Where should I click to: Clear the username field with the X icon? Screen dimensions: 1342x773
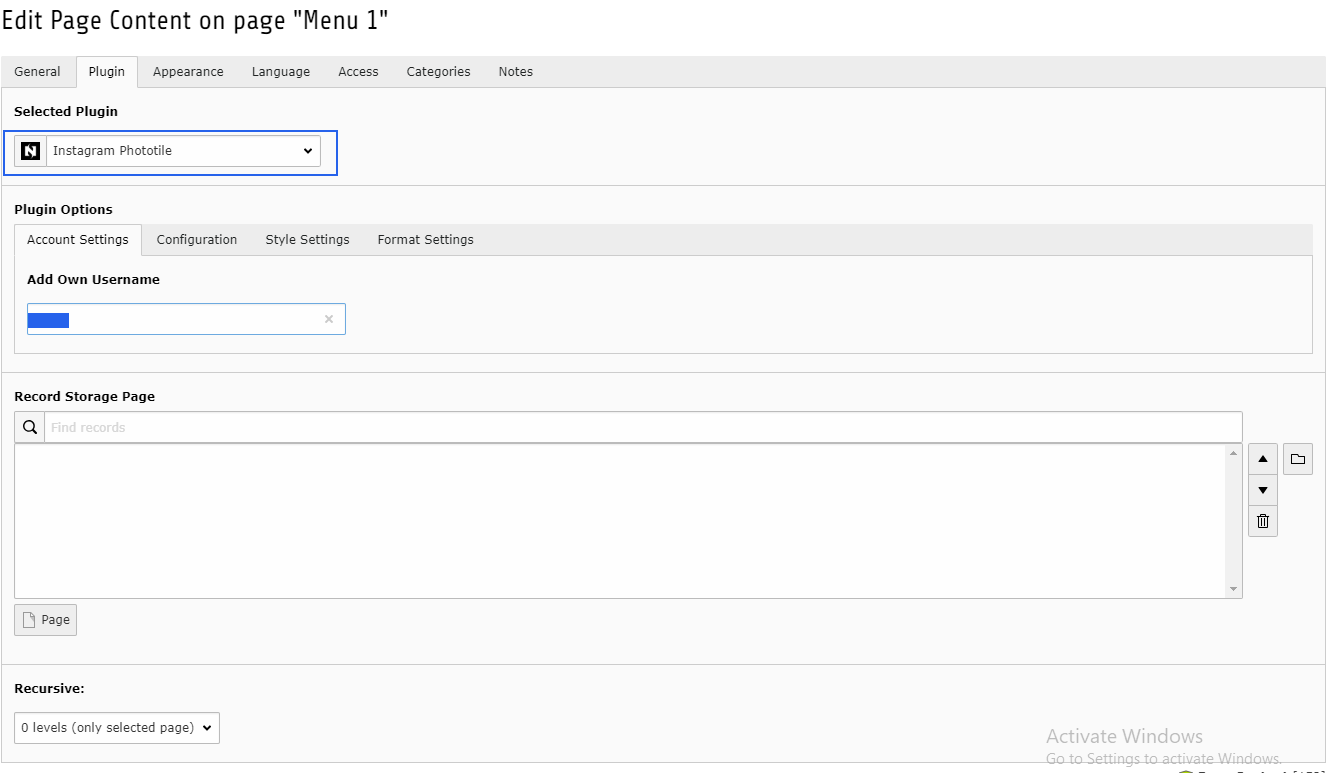click(329, 319)
